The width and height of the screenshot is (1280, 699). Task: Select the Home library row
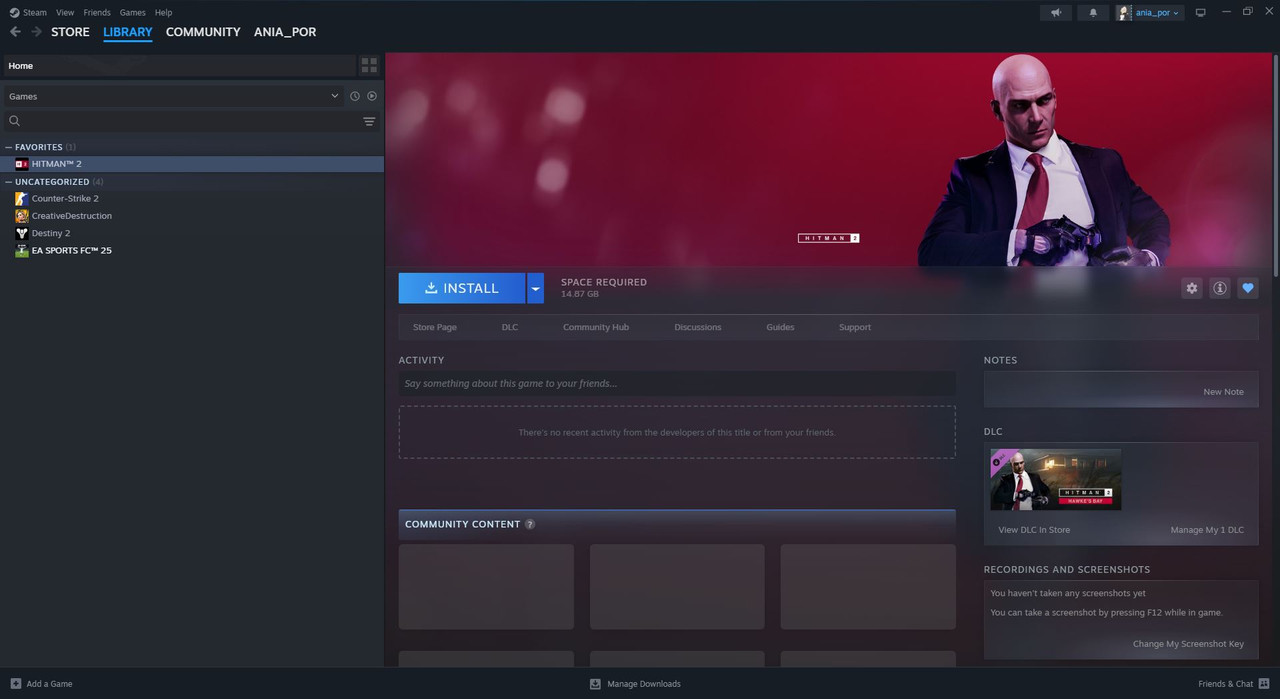(178, 65)
